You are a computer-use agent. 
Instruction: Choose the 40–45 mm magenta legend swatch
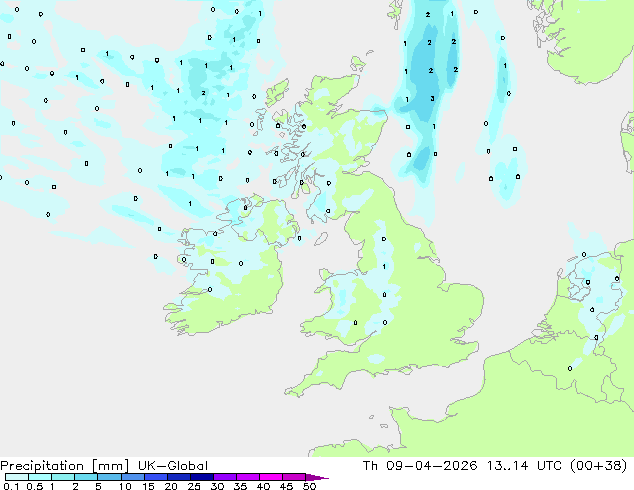click(271, 477)
